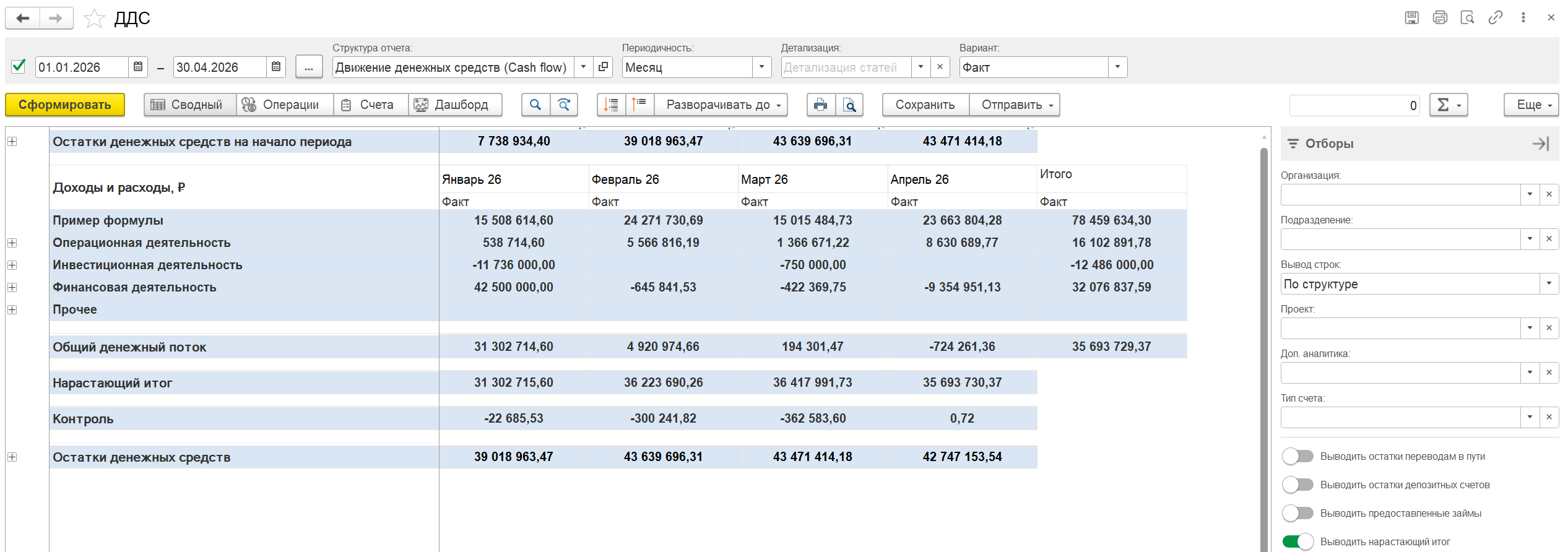
Task: Click the printer icon in the title bar
Action: pos(1440,18)
